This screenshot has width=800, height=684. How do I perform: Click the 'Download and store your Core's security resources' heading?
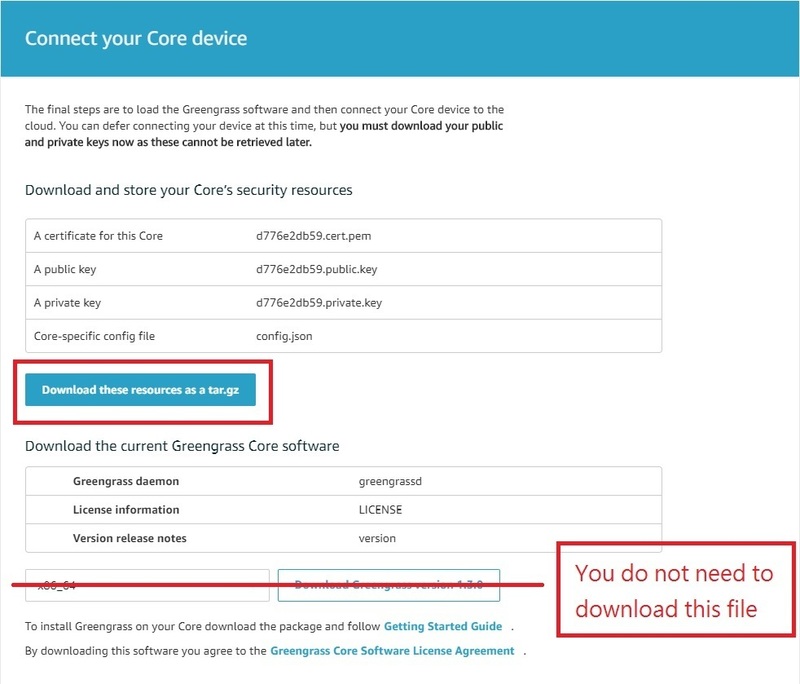pyautogui.click(x=189, y=190)
